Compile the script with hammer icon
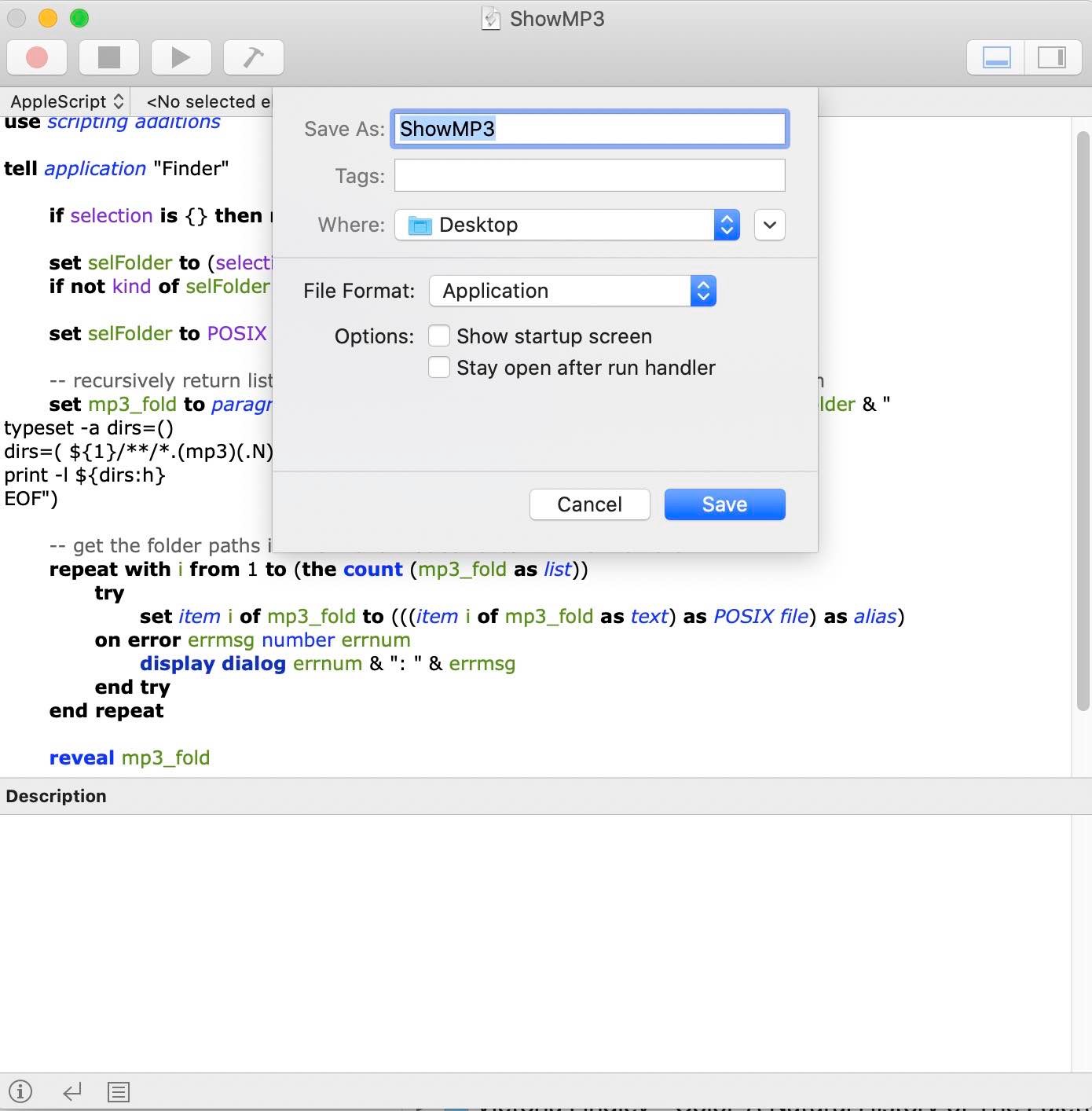Screen dimensions: 1092x1111 pos(253,57)
